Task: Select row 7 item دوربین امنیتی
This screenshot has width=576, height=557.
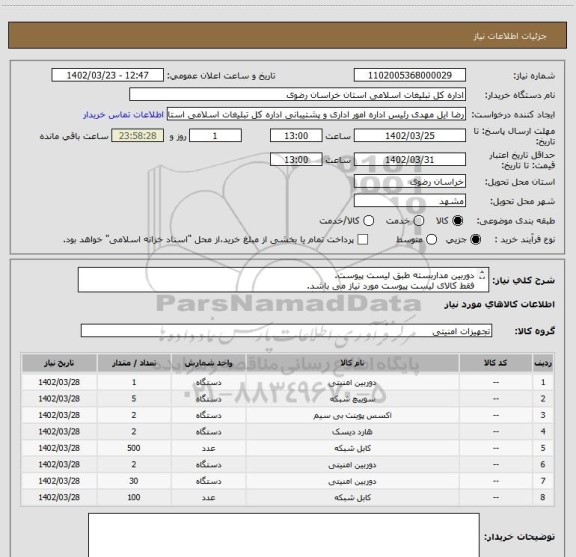Action: tap(352, 481)
